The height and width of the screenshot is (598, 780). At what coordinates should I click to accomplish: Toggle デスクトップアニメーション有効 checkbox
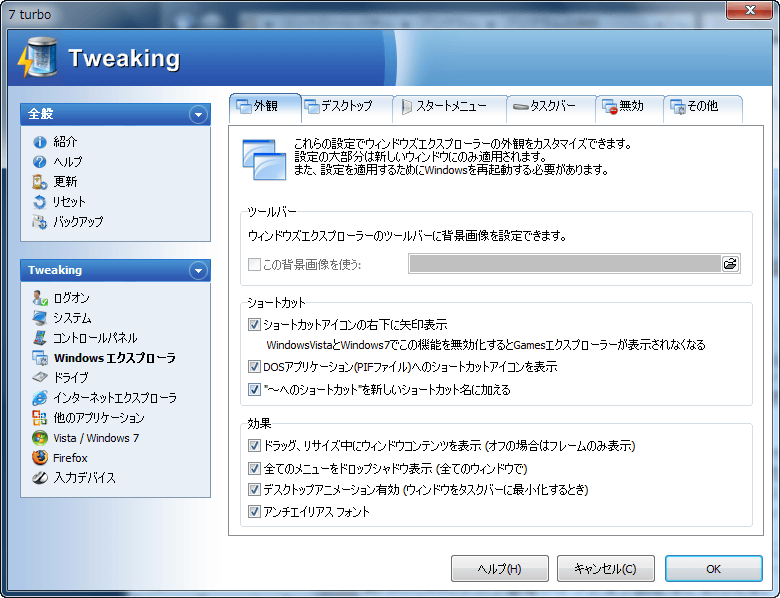pyautogui.click(x=254, y=490)
